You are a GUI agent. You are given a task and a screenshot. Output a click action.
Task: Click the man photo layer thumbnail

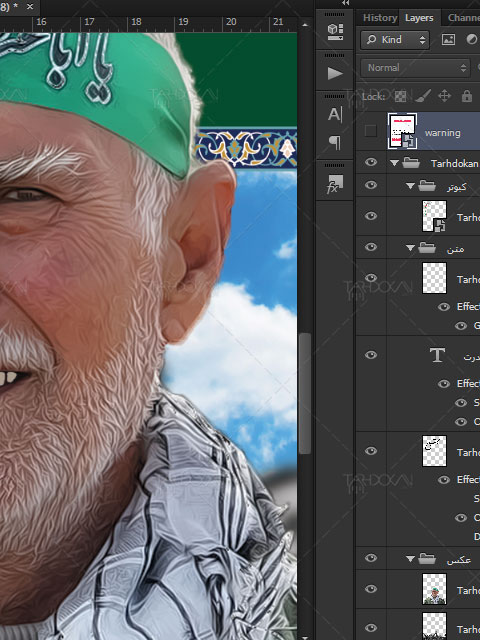pos(434,589)
